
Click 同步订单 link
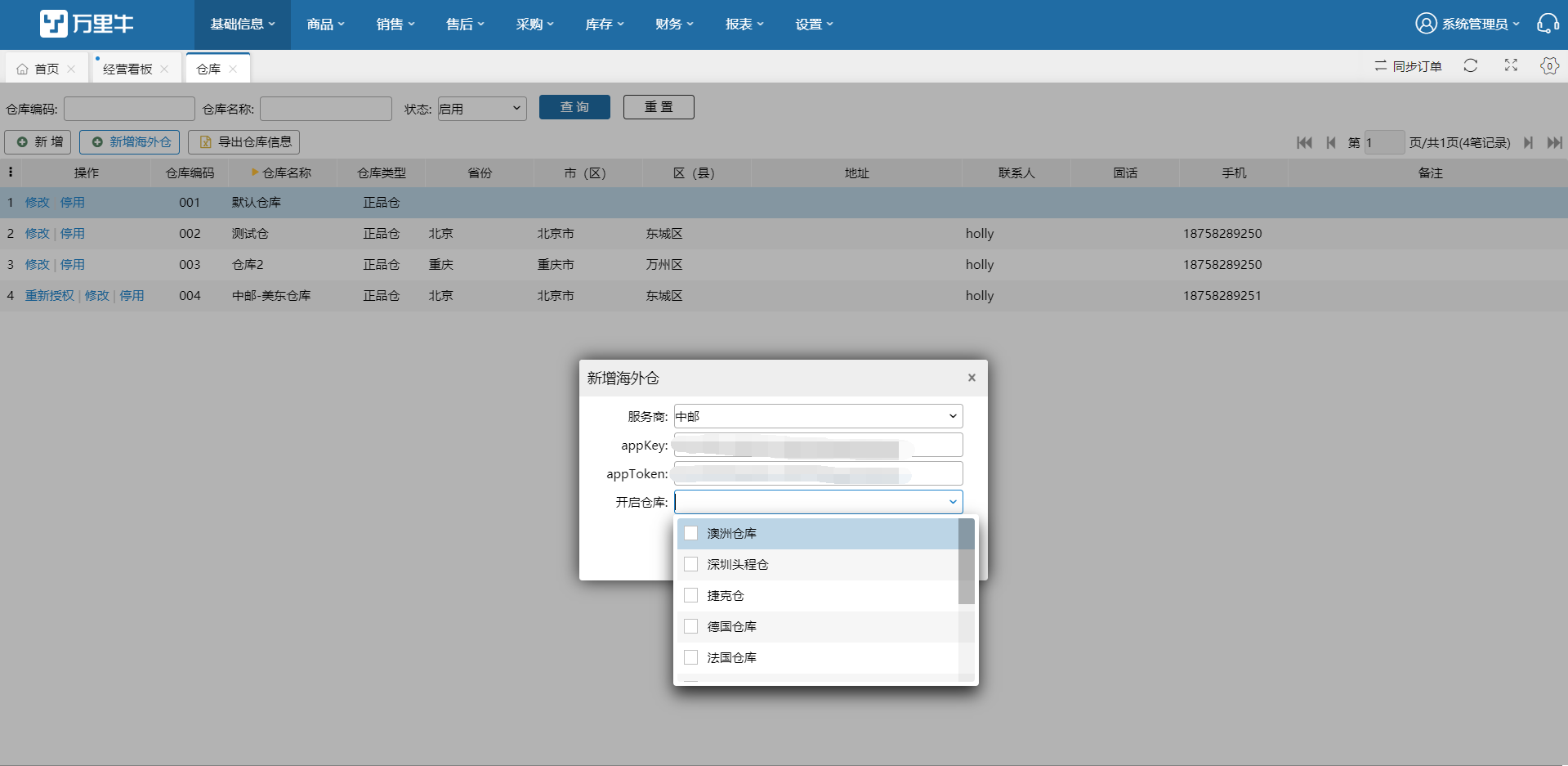[1417, 66]
